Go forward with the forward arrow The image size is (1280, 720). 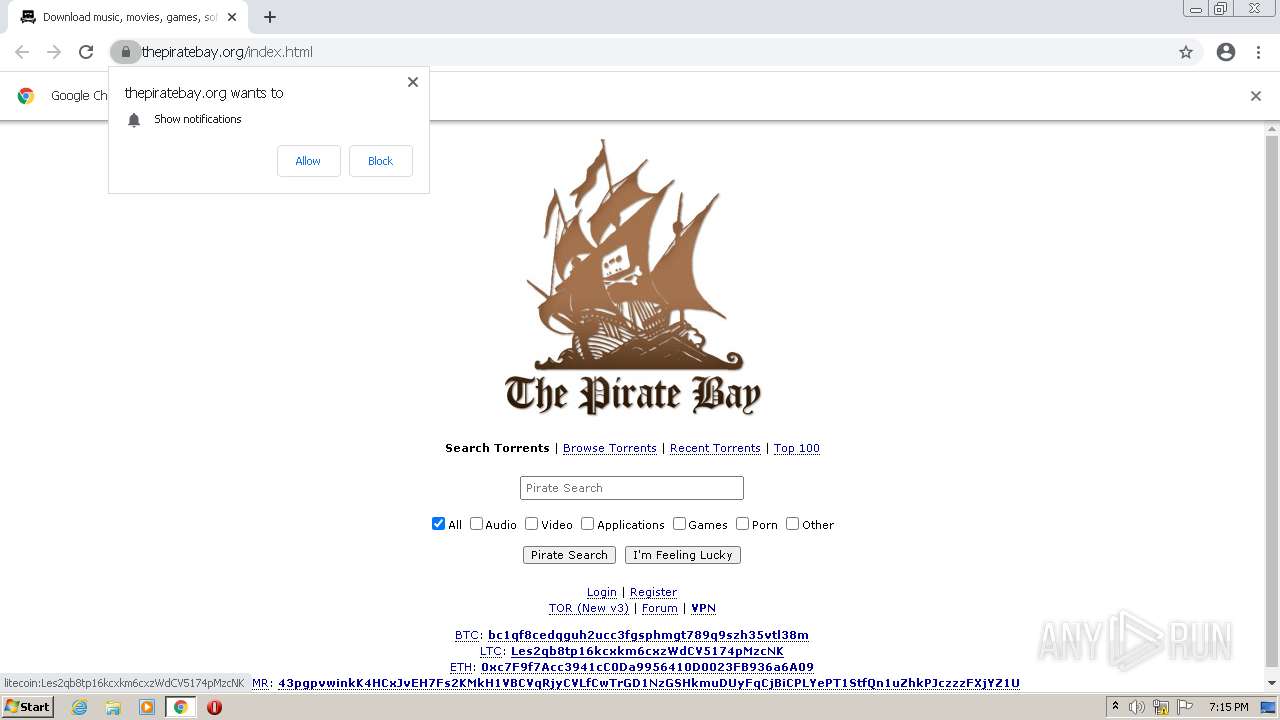(x=54, y=52)
